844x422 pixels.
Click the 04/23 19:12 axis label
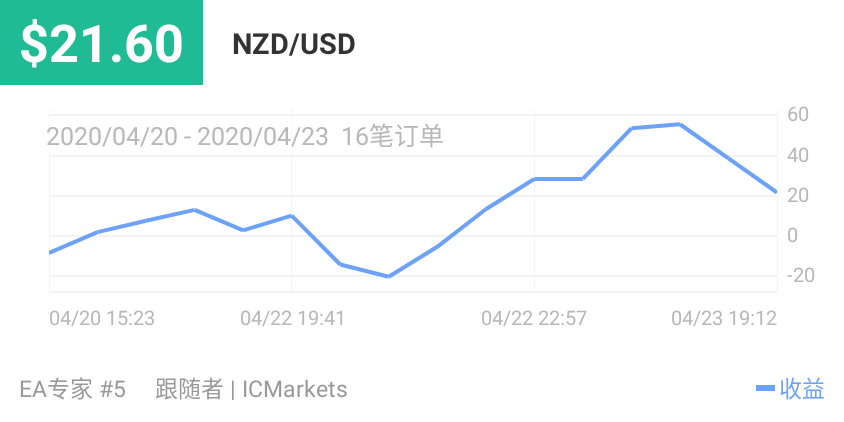click(724, 318)
